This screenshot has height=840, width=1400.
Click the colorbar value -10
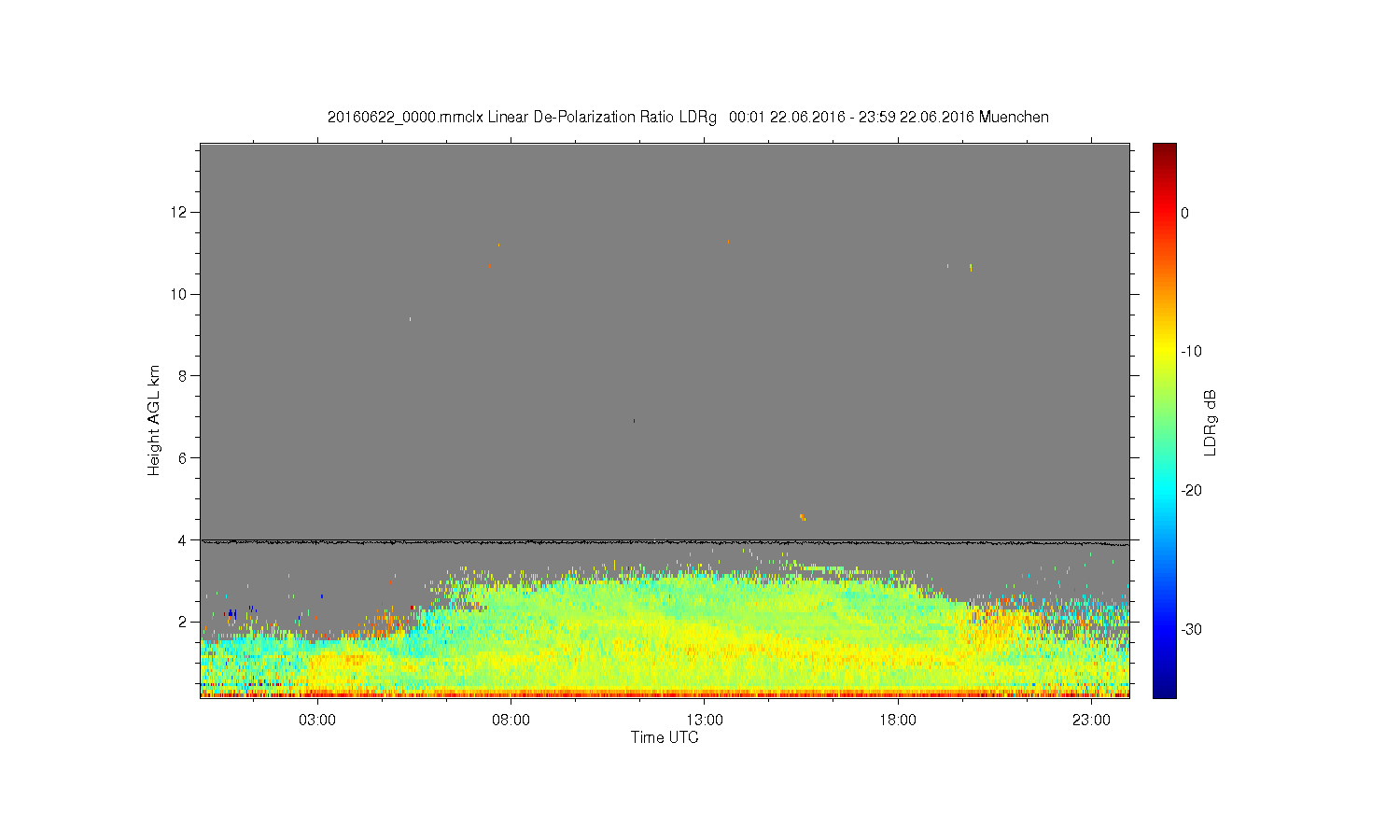pos(1191,352)
